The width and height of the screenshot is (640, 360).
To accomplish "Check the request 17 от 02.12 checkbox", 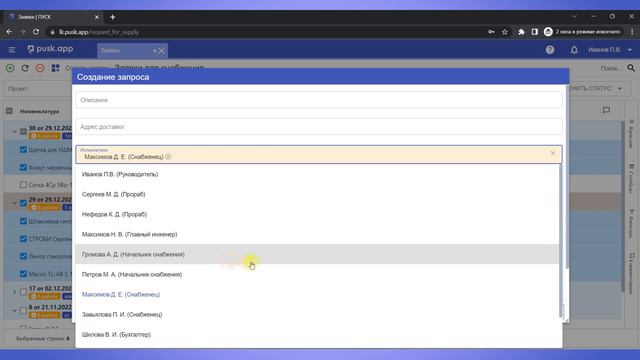I will [x=23, y=292].
